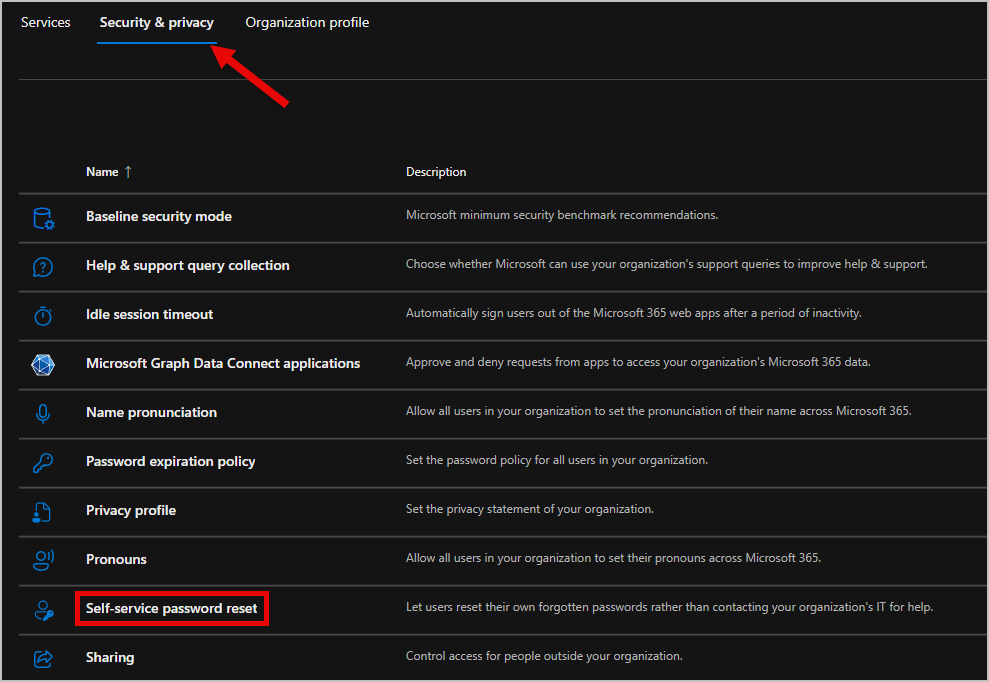
Task: Click the Password expiration policy key icon
Action: coord(43,461)
